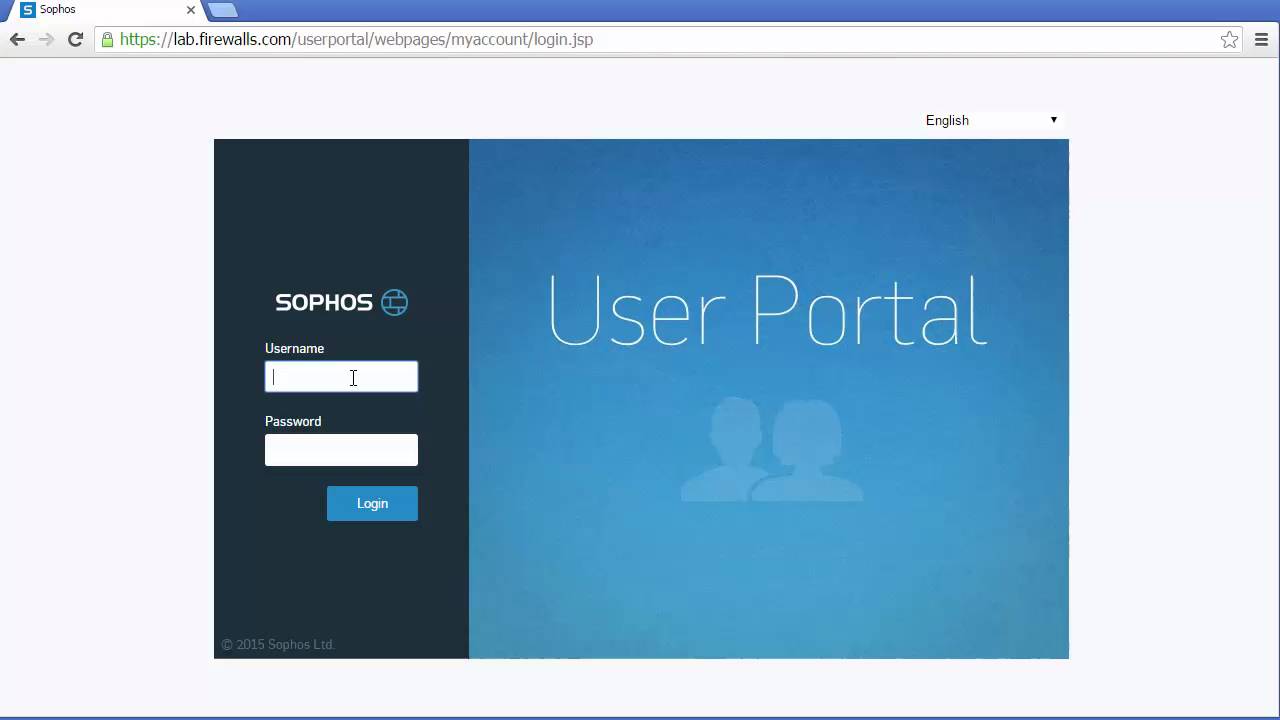Open the Chrome hamburger menu
The image size is (1280, 720).
pos(1261,39)
